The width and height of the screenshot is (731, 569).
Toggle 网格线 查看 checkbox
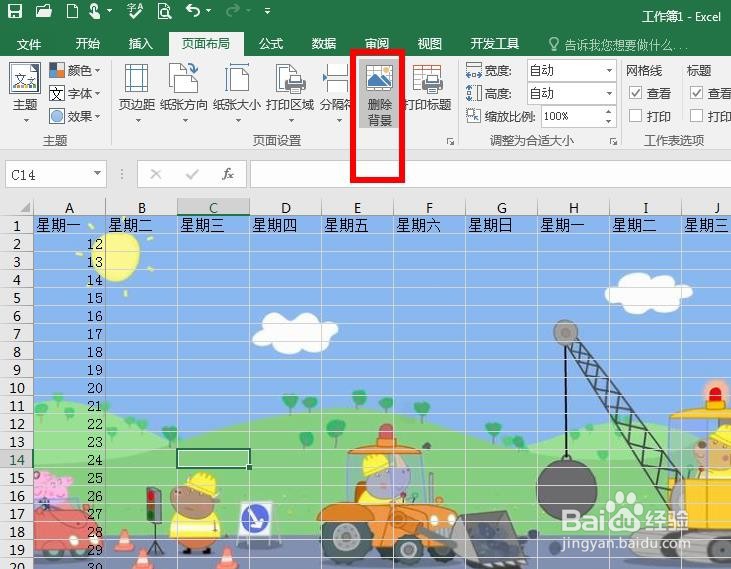635,93
